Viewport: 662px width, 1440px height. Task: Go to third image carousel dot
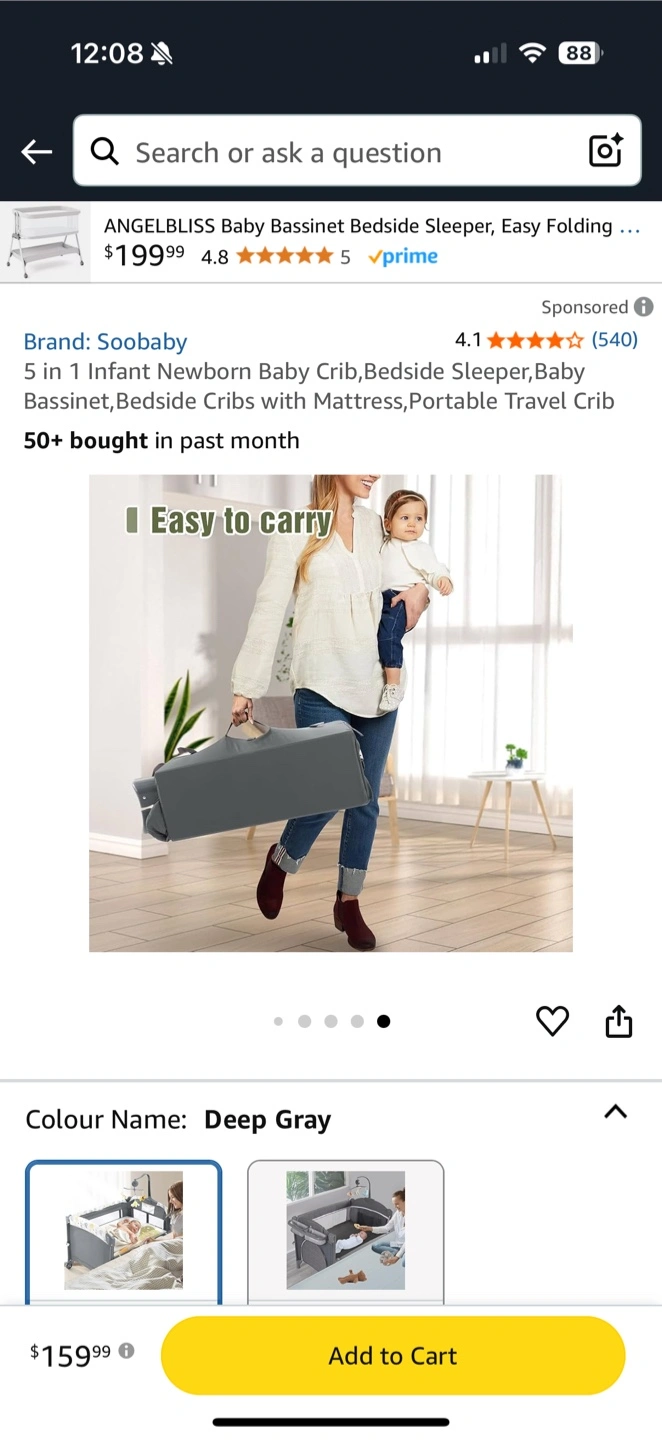tap(331, 1021)
